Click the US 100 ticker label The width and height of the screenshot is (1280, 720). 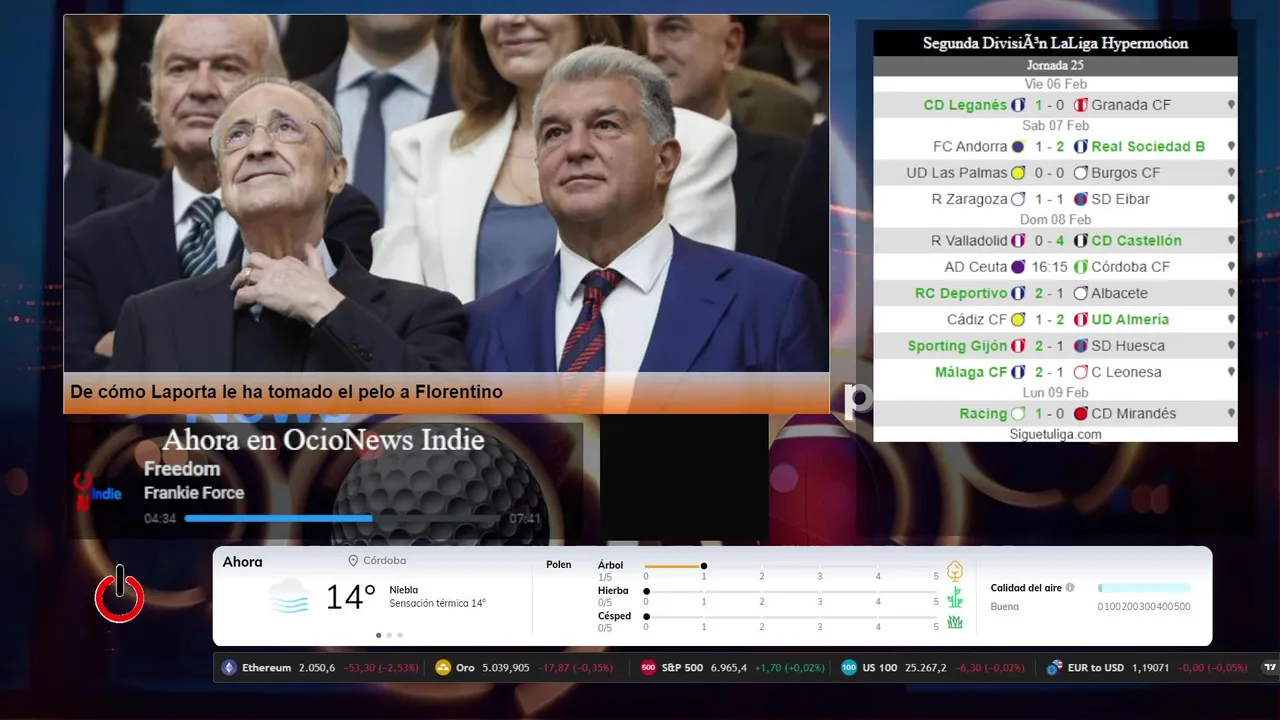(x=880, y=668)
